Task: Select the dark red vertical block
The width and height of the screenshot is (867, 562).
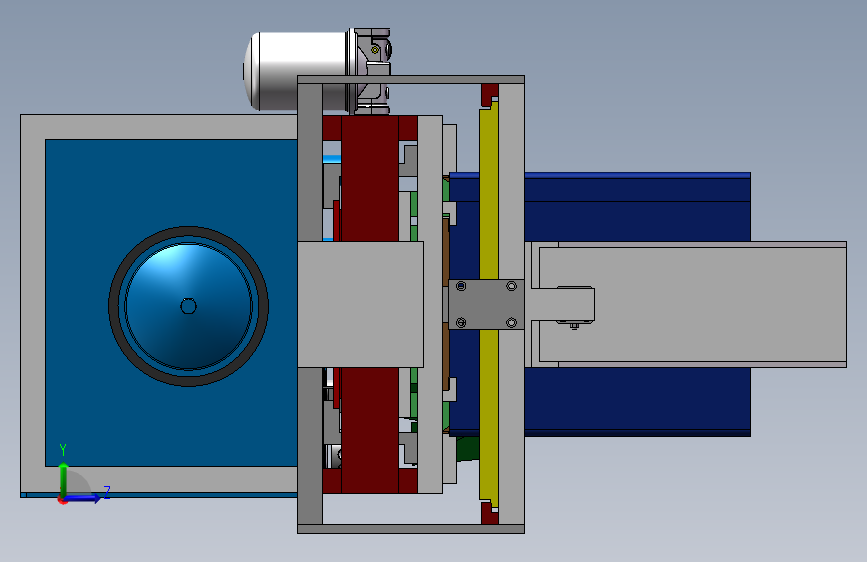Action: 370,180
